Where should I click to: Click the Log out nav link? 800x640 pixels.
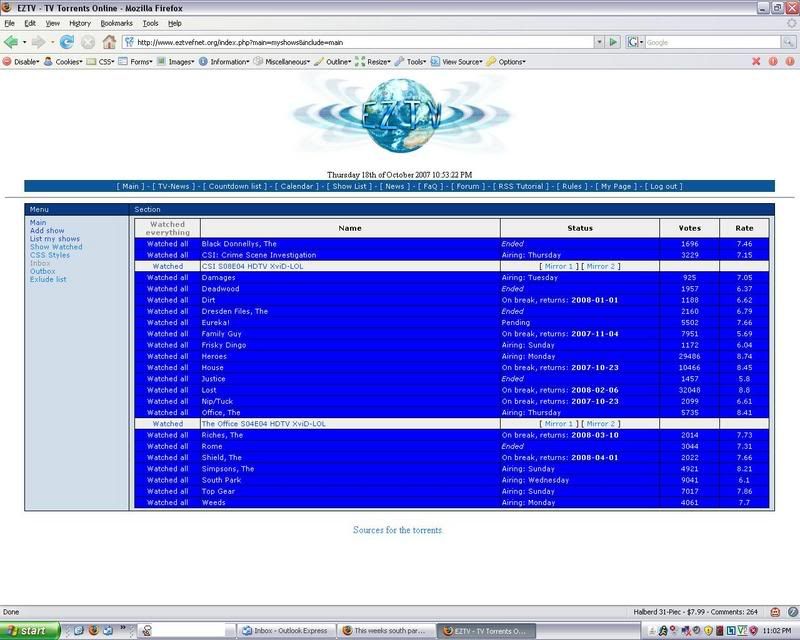[x=663, y=186]
